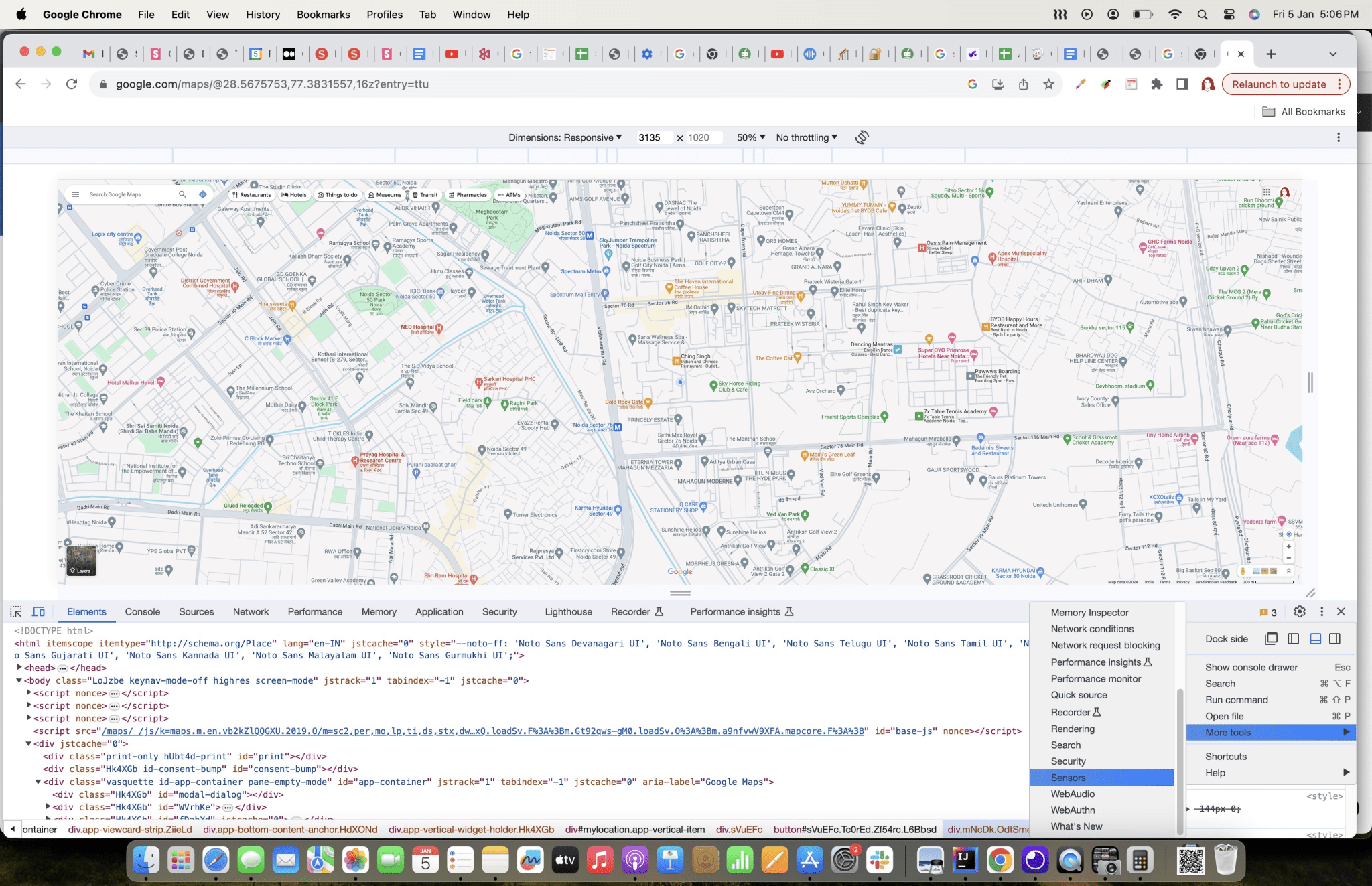Viewport: 1372px width, 886px height.
Task: Open the Performance insights tab
Action: click(x=742, y=611)
